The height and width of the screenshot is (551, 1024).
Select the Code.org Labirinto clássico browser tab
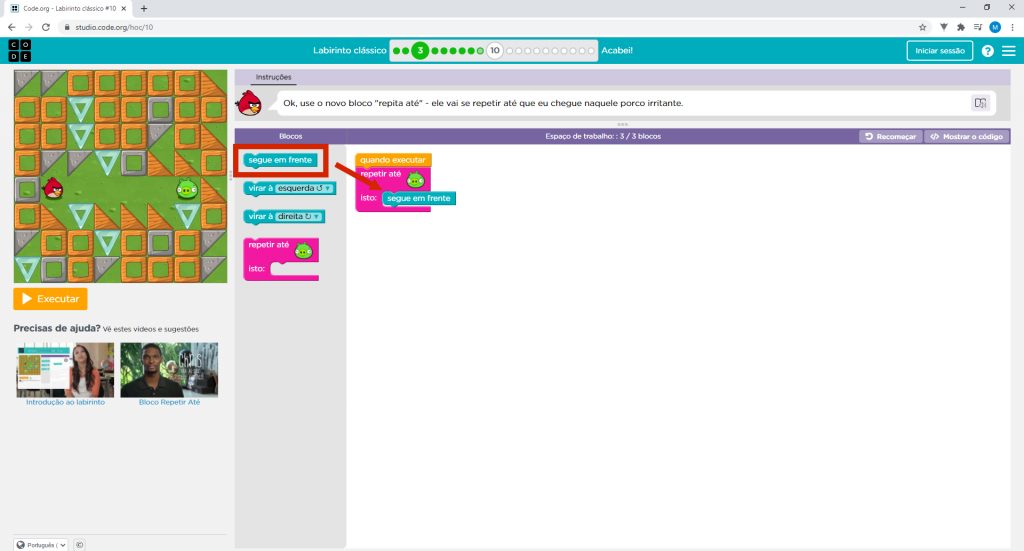(x=68, y=8)
